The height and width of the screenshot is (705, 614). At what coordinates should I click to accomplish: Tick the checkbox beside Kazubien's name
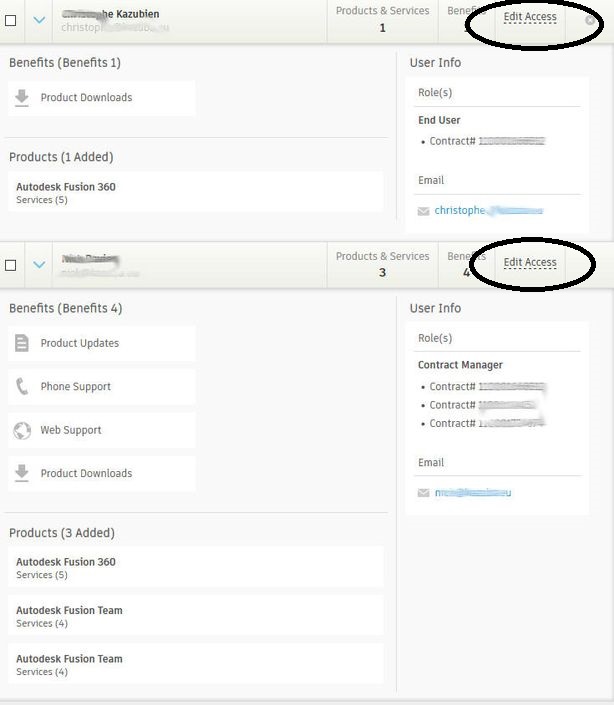click(x=11, y=20)
